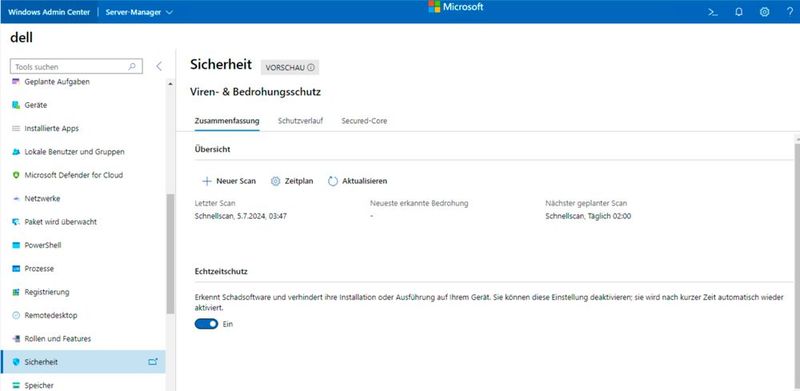Screen dimensions: 800x391
Task: Open Netzwerke tool
Action: (x=42, y=199)
